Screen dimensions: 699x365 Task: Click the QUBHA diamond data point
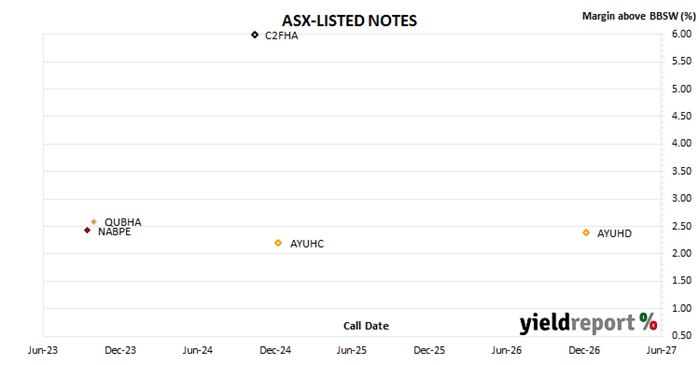[x=94, y=222]
